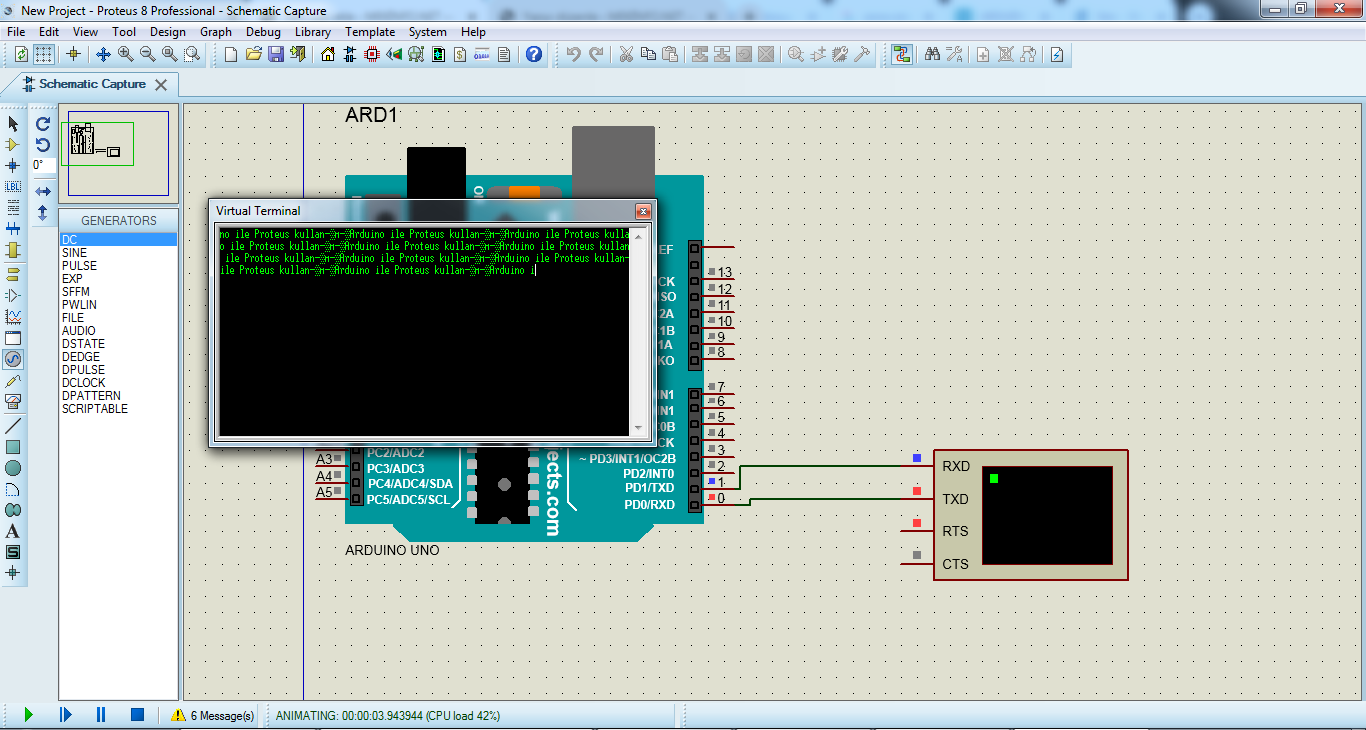Close the Virtual Terminal window
This screenshot has width=1366, height=730.
(644, 211)
